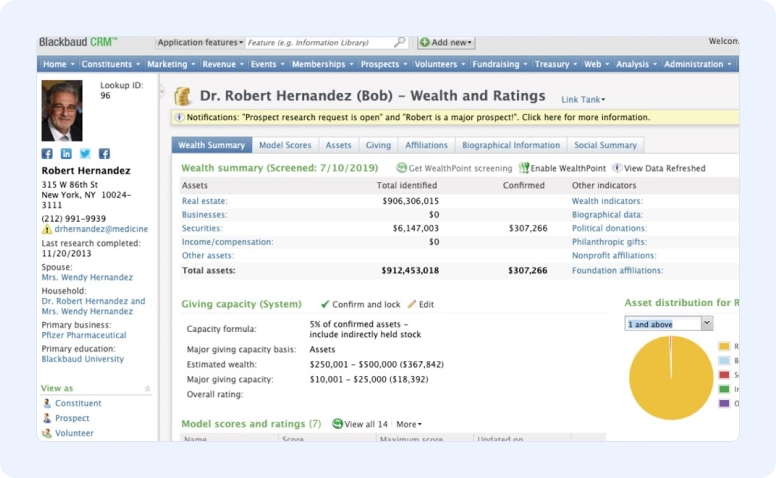Expand the Prospects menu

(x=384, y=64)
